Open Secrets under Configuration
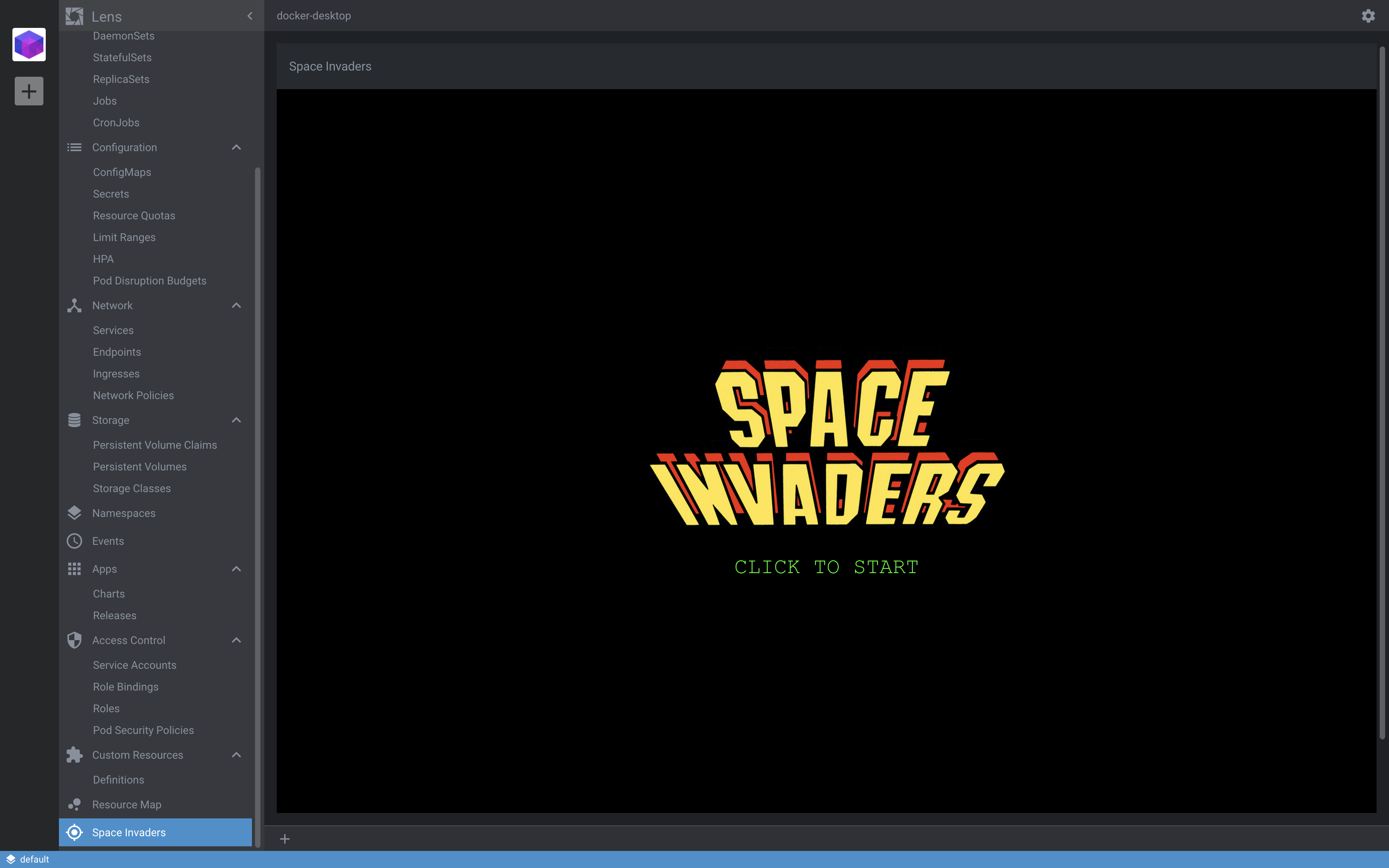The height and width of the screenshot is (868, 1389). click(111, 194)
